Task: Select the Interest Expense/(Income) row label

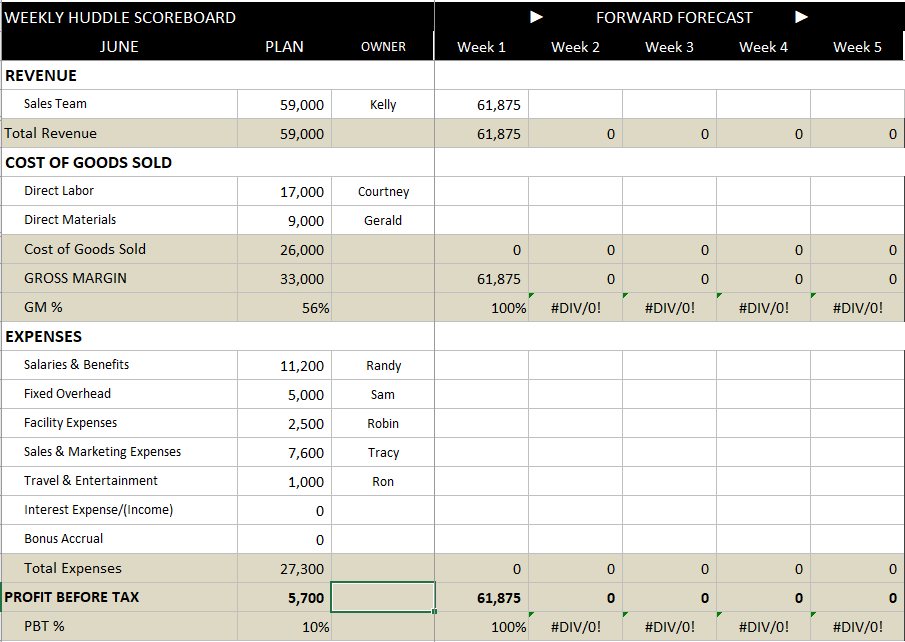Action: pos(119,510)
